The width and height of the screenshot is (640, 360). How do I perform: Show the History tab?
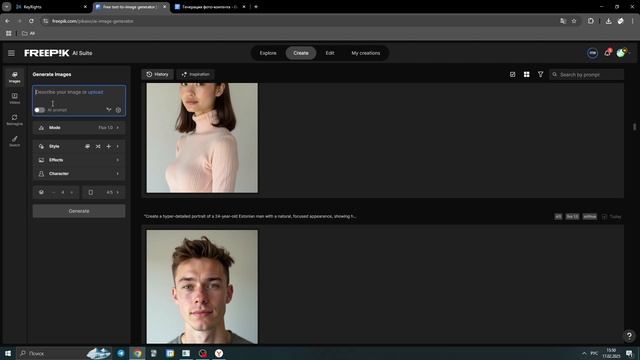pos(158,74)
